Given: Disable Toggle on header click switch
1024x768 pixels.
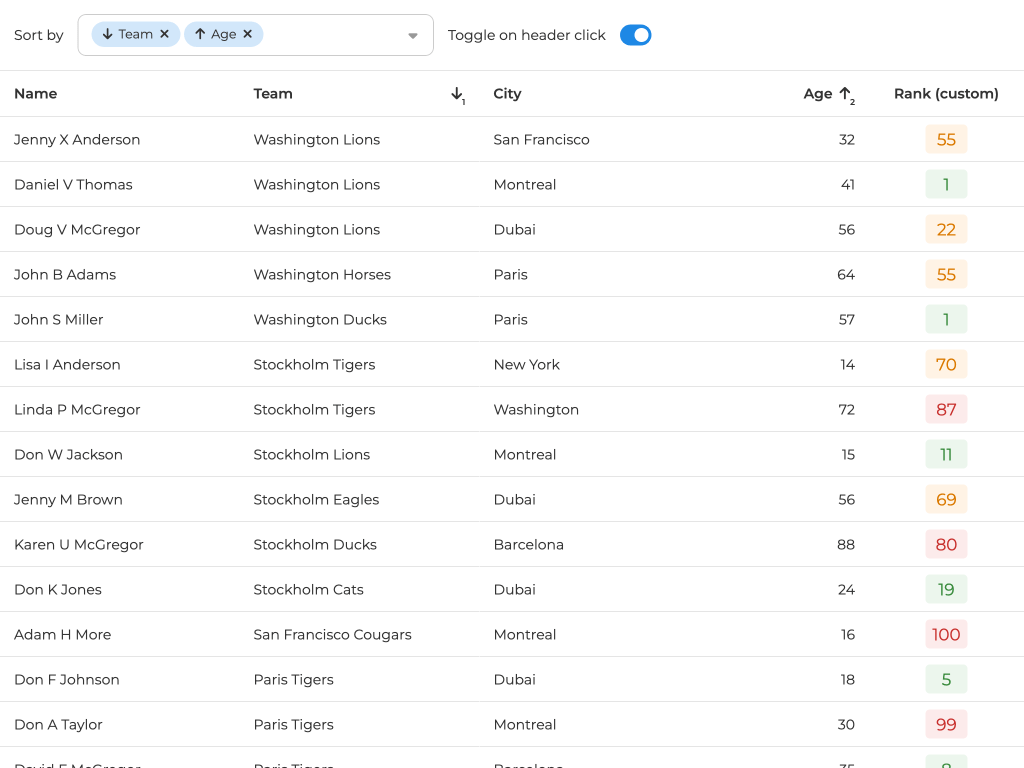Looking at the screenshot, I should (x=635, y=35).
